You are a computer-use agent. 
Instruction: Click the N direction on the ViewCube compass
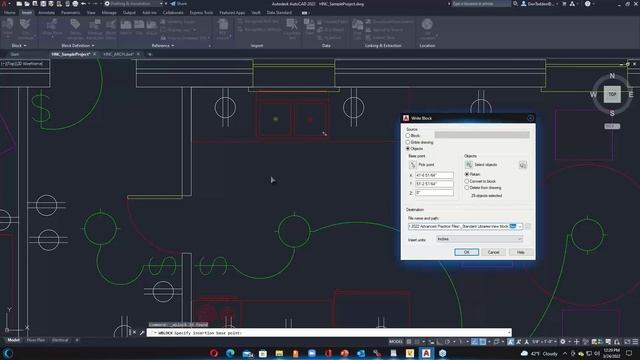612,76
